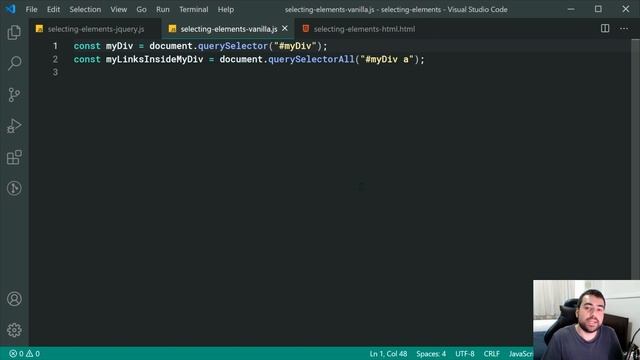Open the Run menu
Image resolution: width=640 pixels, height=360 pixels.
click(162, 9)
